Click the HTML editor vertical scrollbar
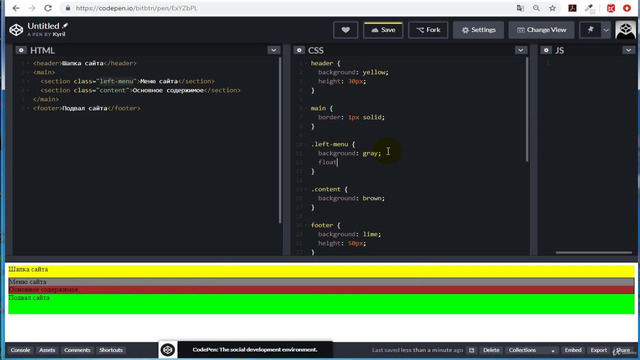 [x=280, y=140]
